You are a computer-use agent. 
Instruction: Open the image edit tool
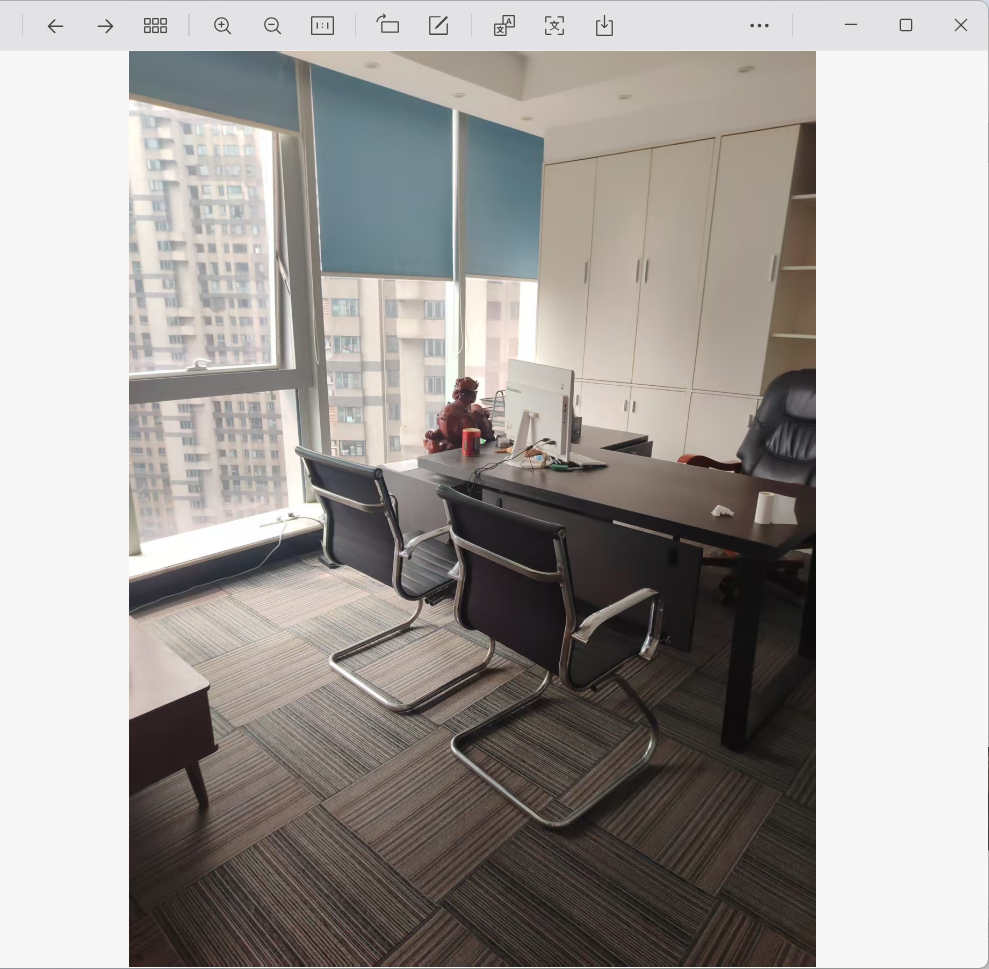coord(438,26)
